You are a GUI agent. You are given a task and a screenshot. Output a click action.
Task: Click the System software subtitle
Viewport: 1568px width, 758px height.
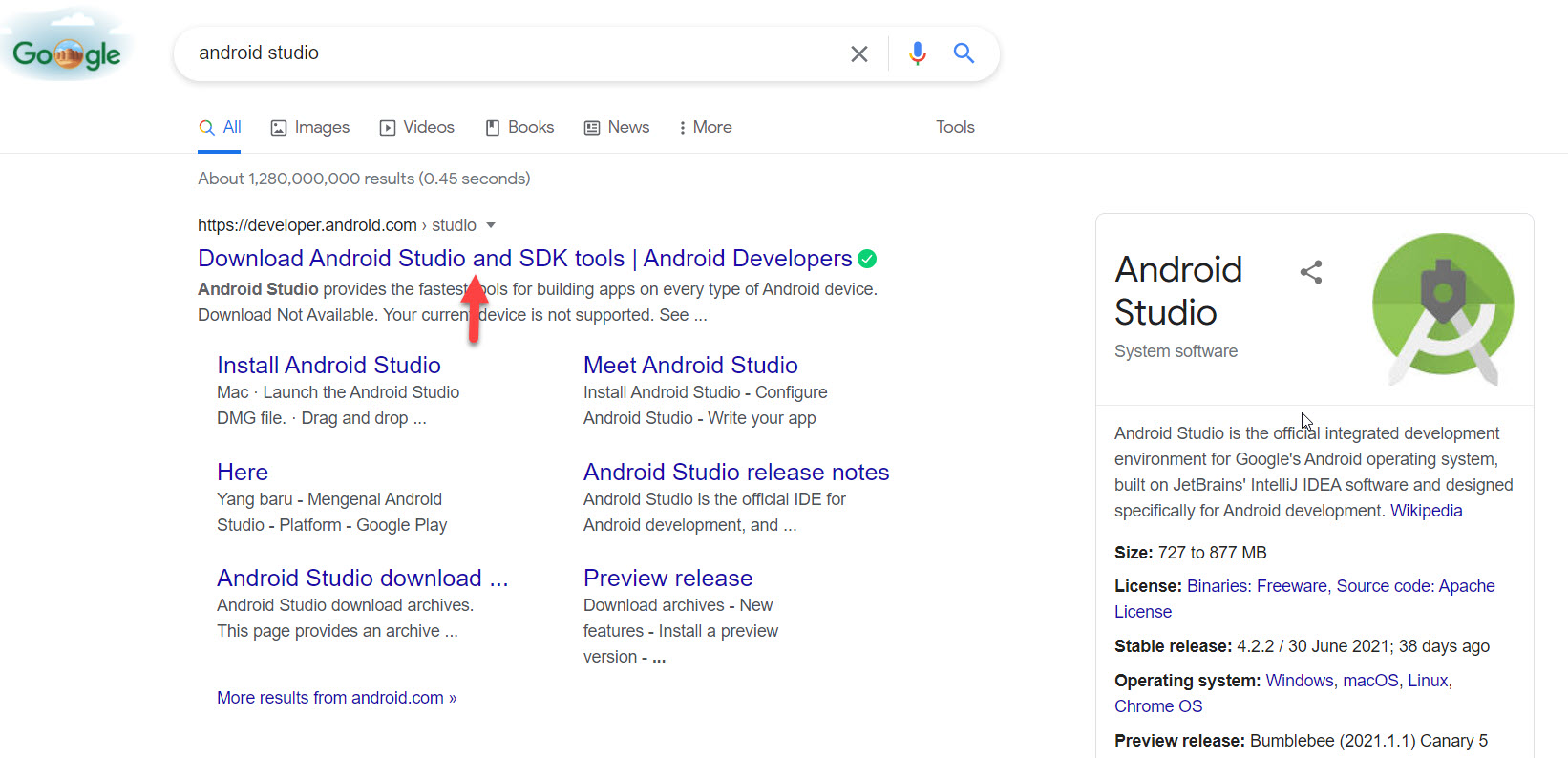coord(1176,351)
